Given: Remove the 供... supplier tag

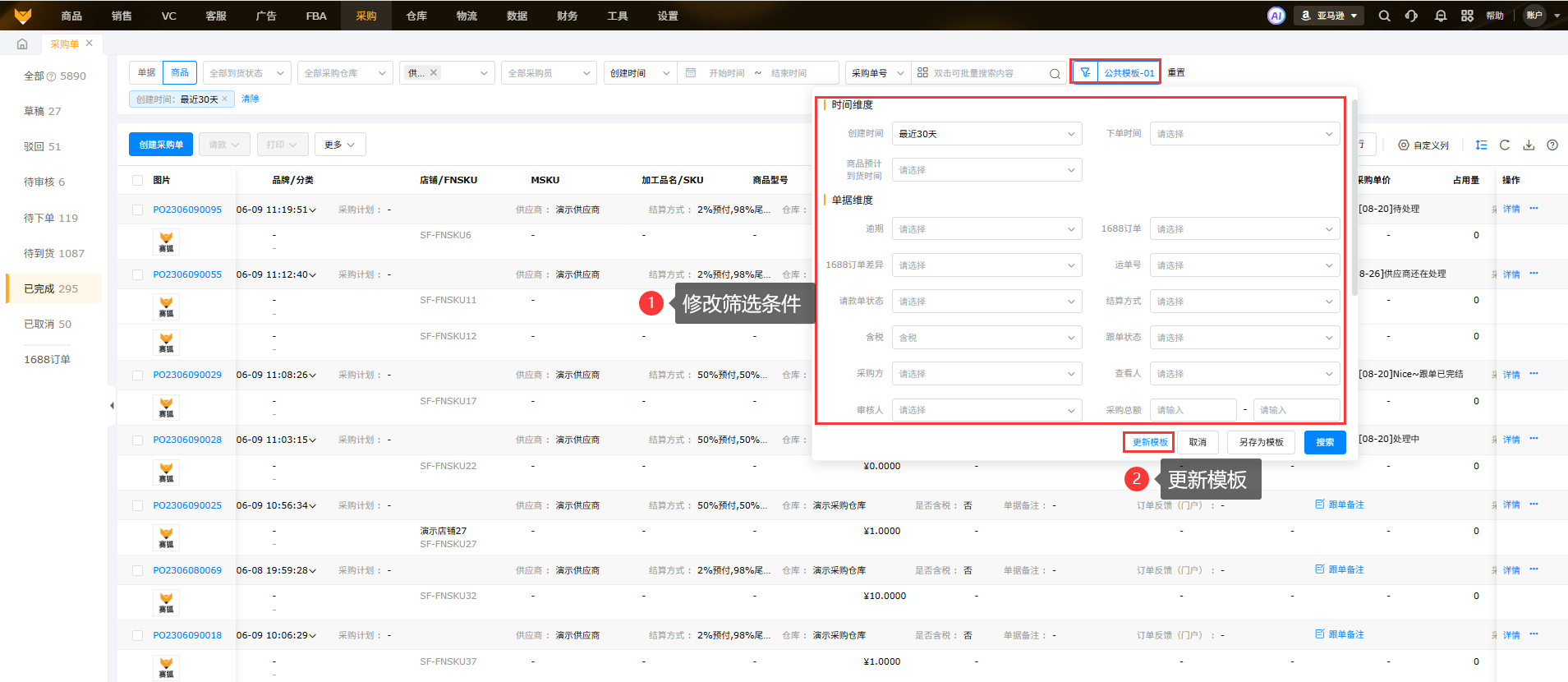Looking at the screenshot, I should (x=434, y=72).
